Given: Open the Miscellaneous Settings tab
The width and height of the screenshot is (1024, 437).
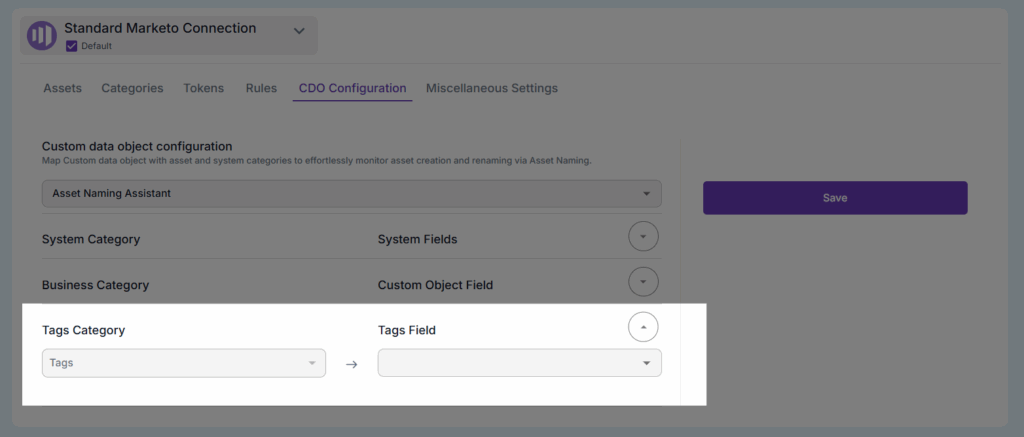Looking at the screenshot, I should tap(492, 88).
